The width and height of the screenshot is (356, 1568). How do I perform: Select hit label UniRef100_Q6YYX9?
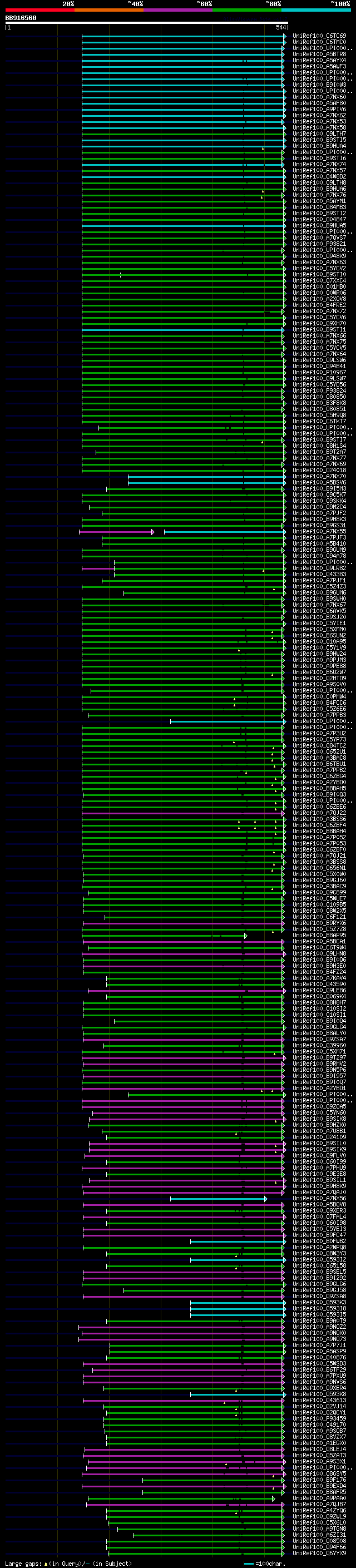coord(319,1553)
